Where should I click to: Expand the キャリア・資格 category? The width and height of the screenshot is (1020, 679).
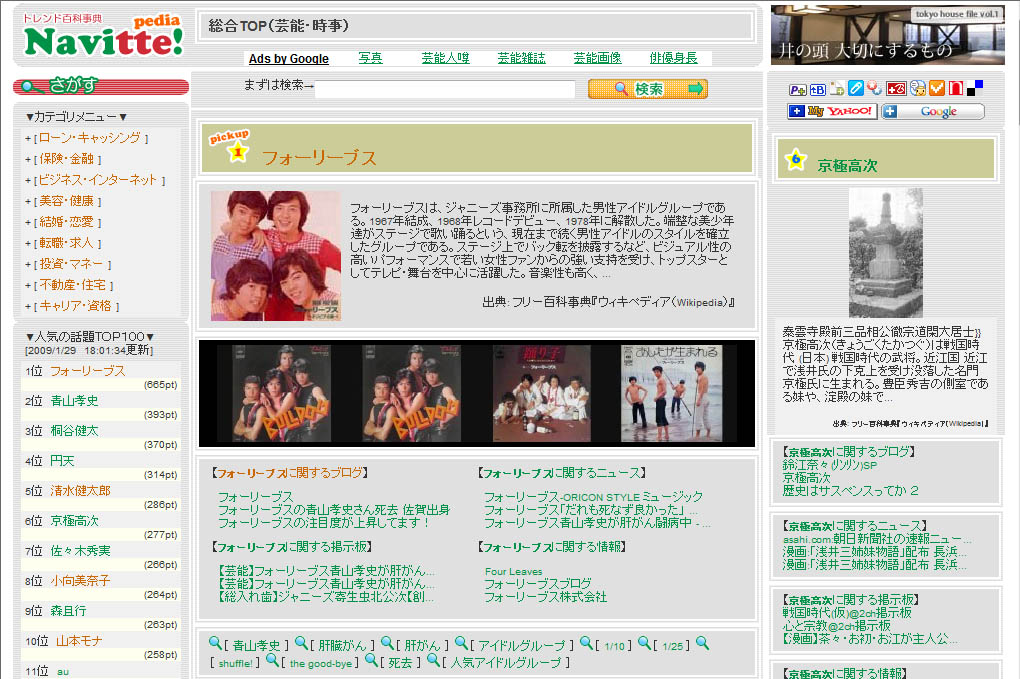(75, 306)
